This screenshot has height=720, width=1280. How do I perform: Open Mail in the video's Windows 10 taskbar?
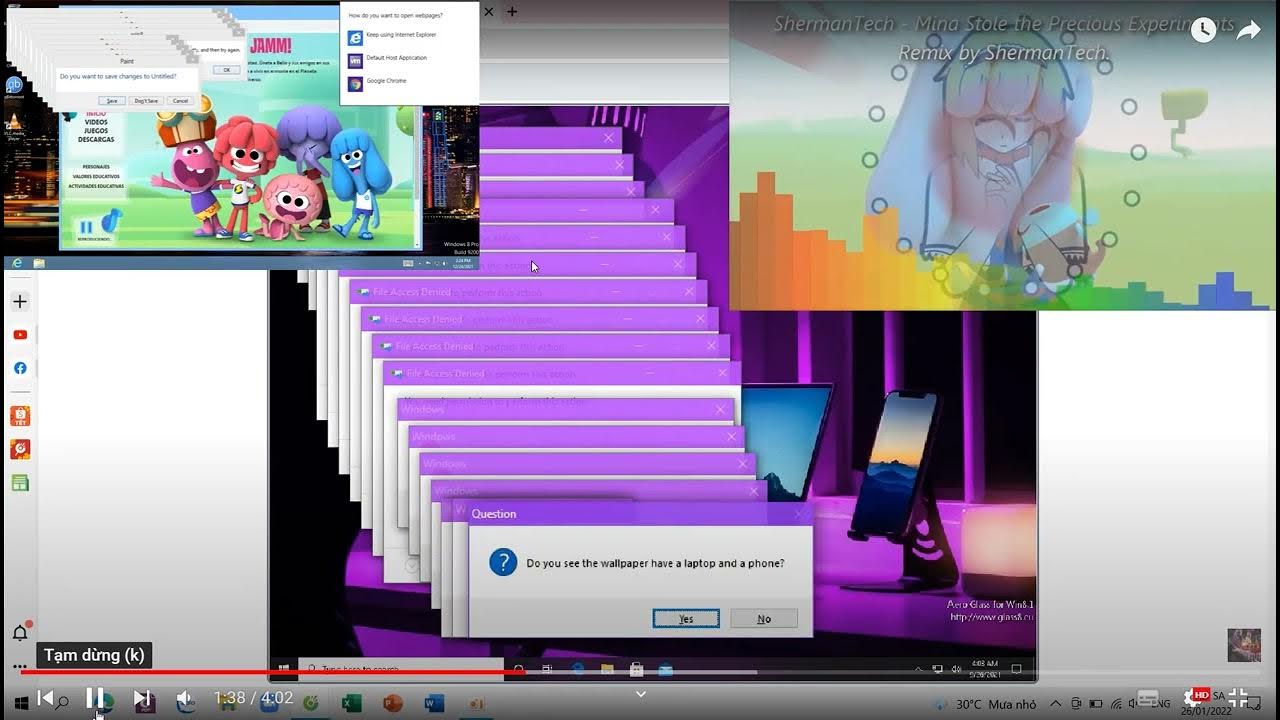tap(665, 668)
